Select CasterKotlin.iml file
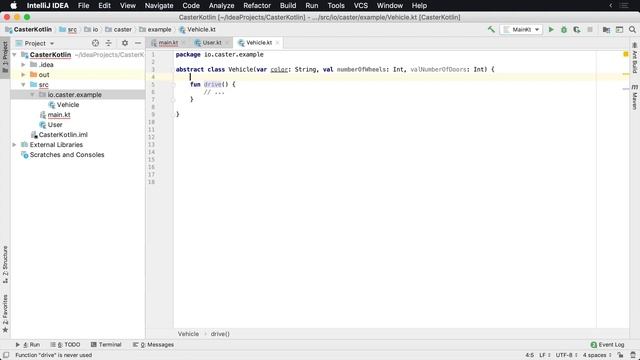Image resolution: width=640 pixels, height=360 pixels. click(x=63, y=135)
